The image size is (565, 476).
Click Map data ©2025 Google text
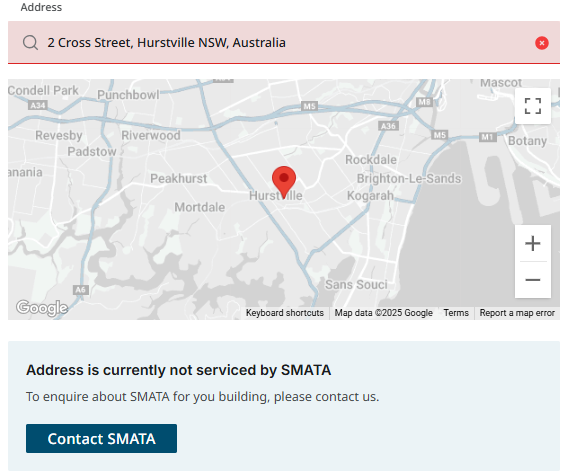point(383,313)
